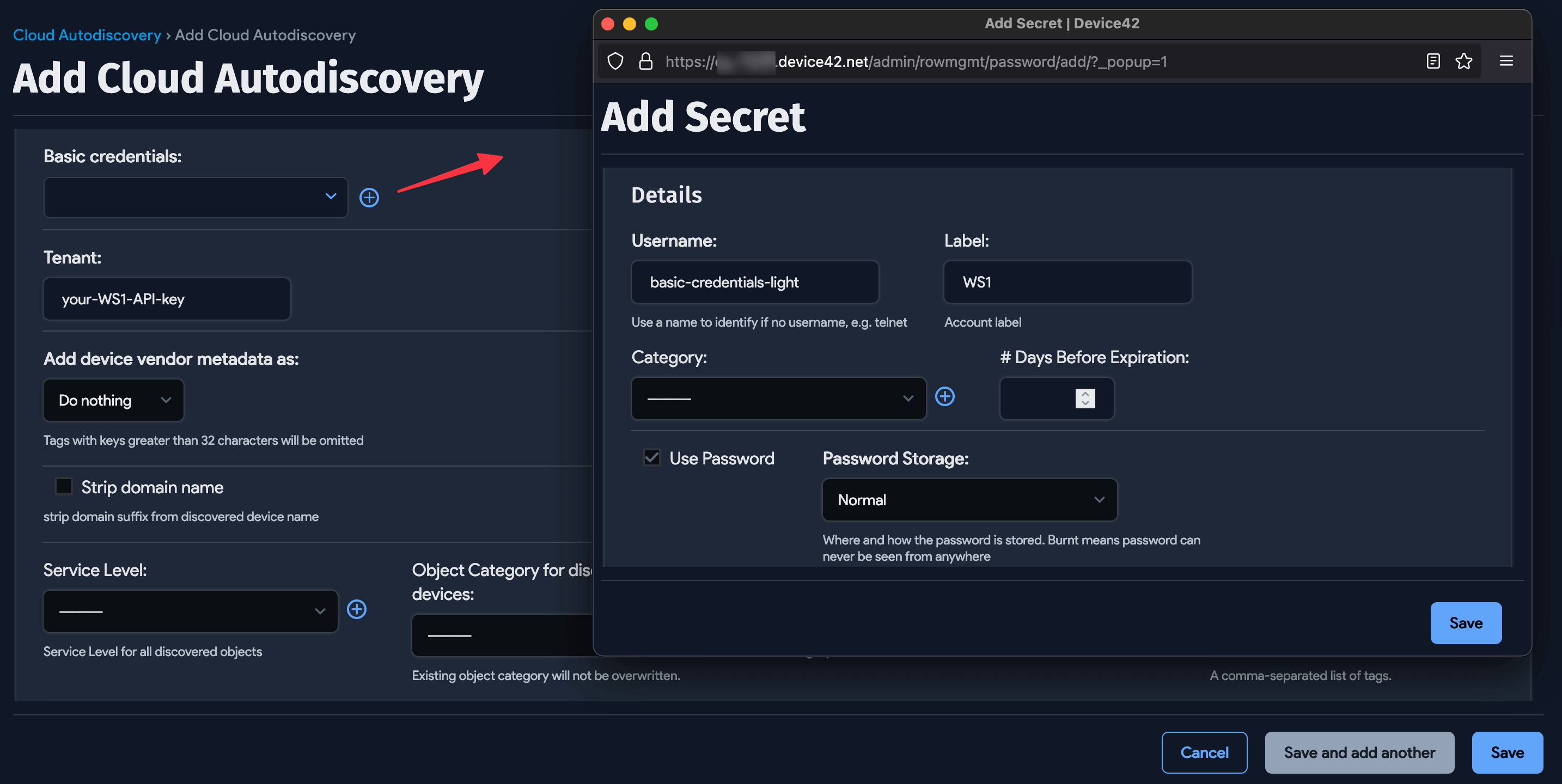Click Save and add another

(1359, 752)
